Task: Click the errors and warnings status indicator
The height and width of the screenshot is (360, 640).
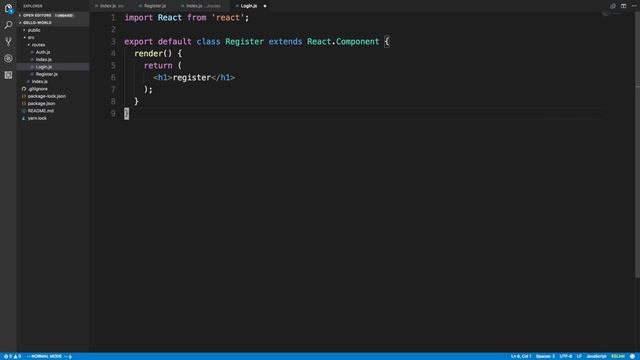Action: [x=12, y=356]
